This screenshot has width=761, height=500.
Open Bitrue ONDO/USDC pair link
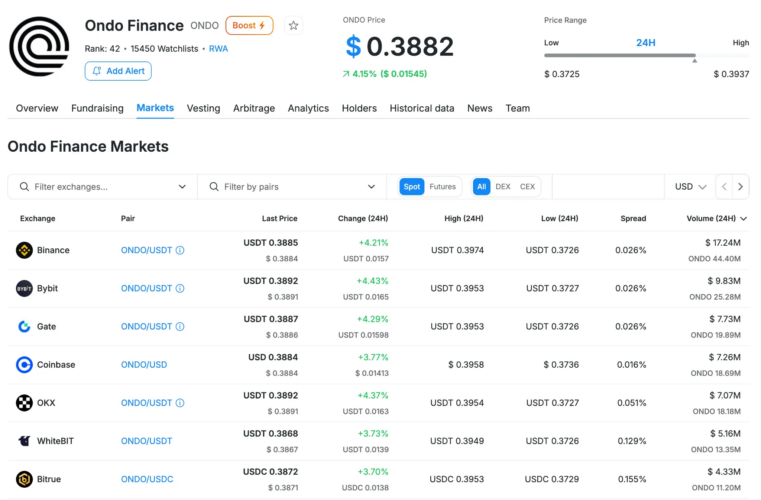(147, 479)
